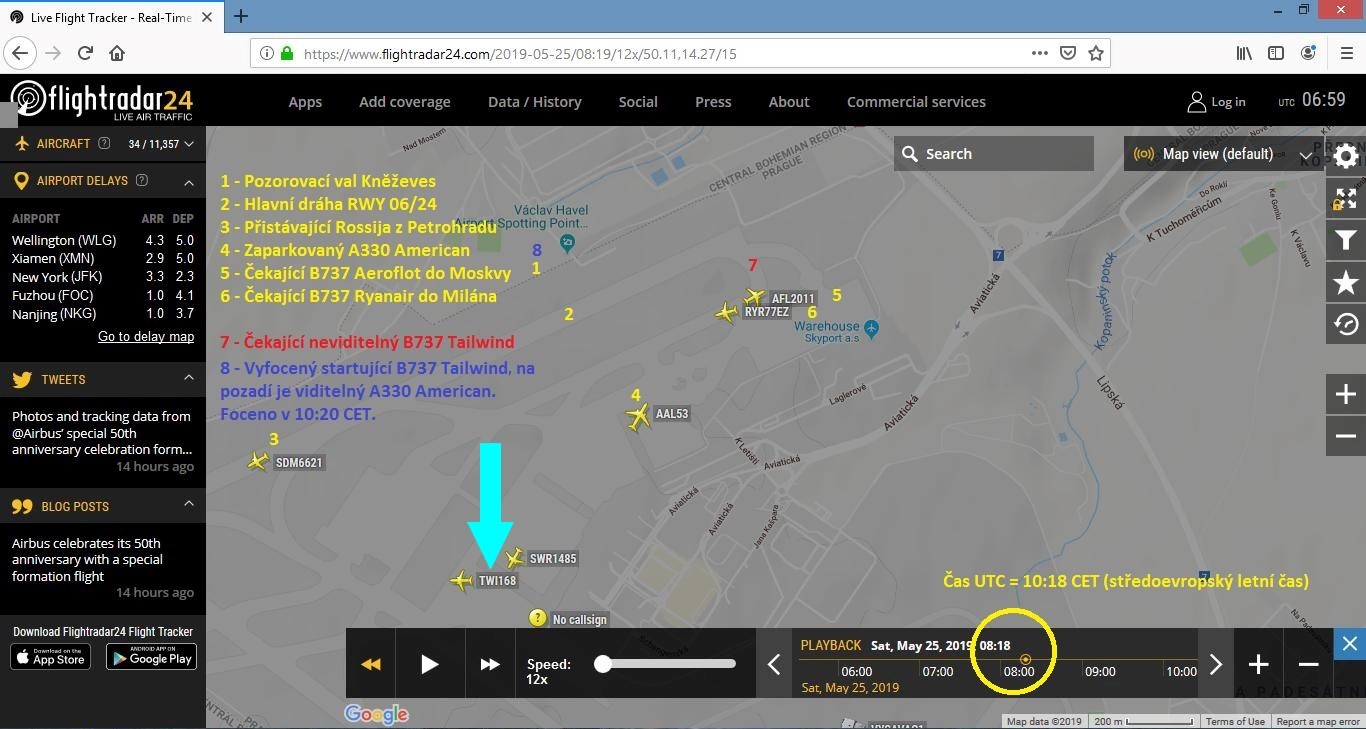Viewport: 1366px width, 729px height.
Task: Zoom in on the map
Action: pos(1346,394)
